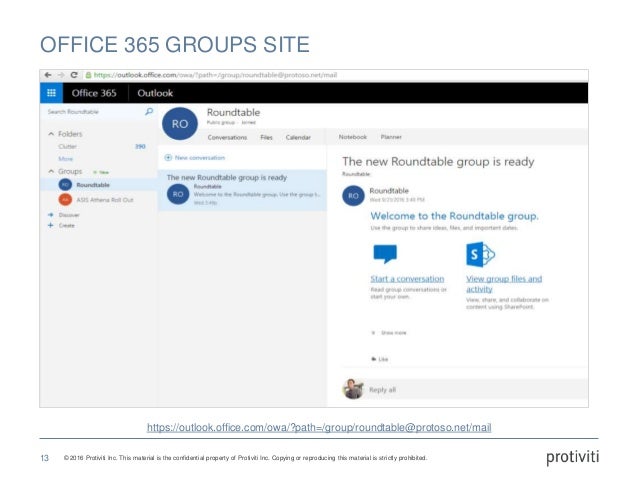Expand message with Show more arrow
The height and width of the screenshot is (479, 638).
(374, 332)
